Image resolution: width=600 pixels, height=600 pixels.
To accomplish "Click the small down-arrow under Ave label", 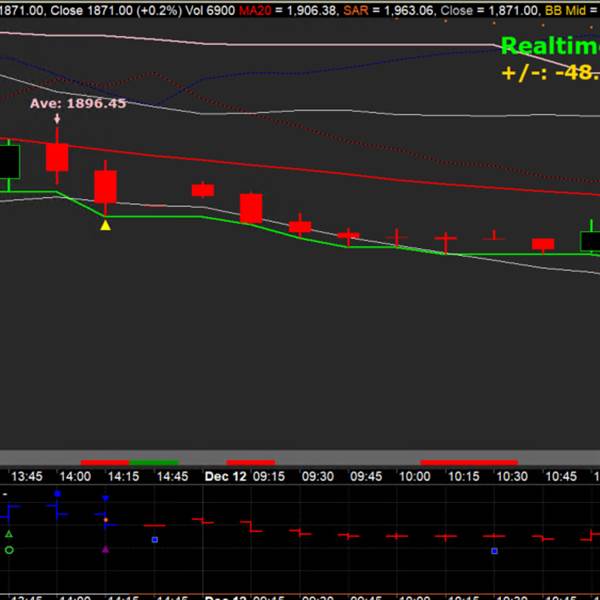I will tap(57, 119).
